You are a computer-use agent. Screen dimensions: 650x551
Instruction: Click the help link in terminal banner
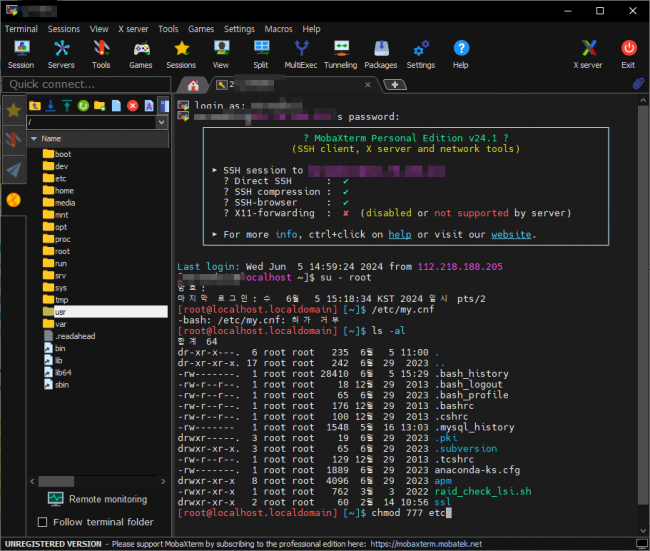click(x=400, y=235)
